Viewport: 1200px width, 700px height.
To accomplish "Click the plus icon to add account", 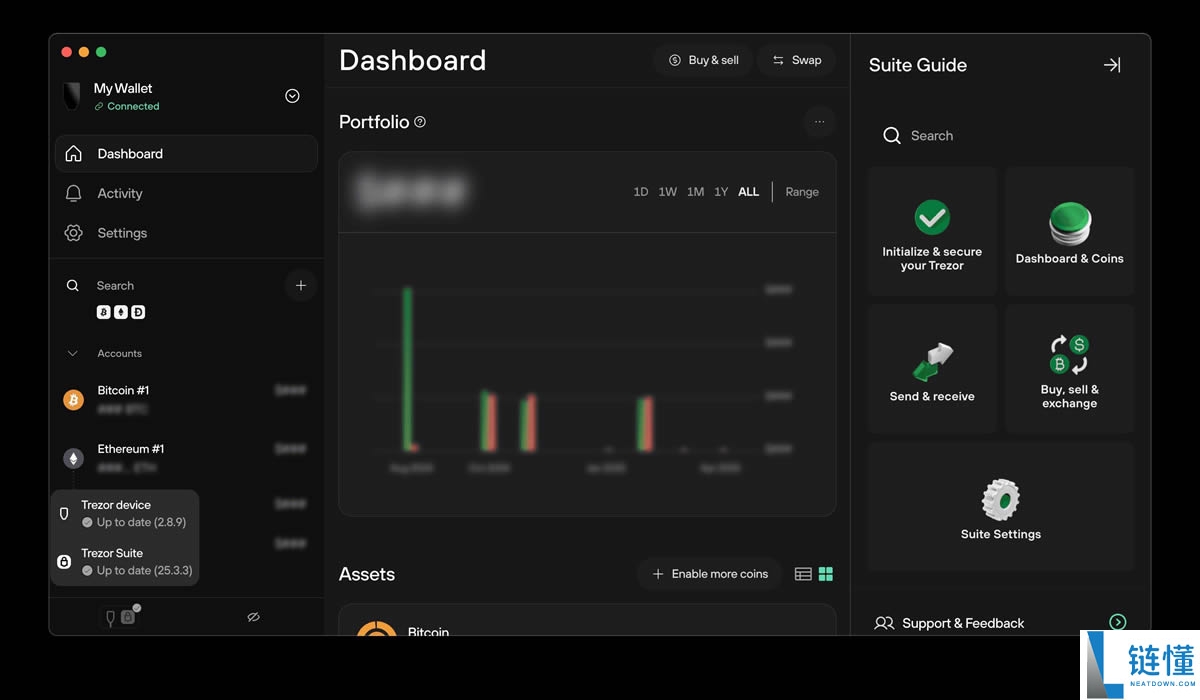I will click(301, 285).
